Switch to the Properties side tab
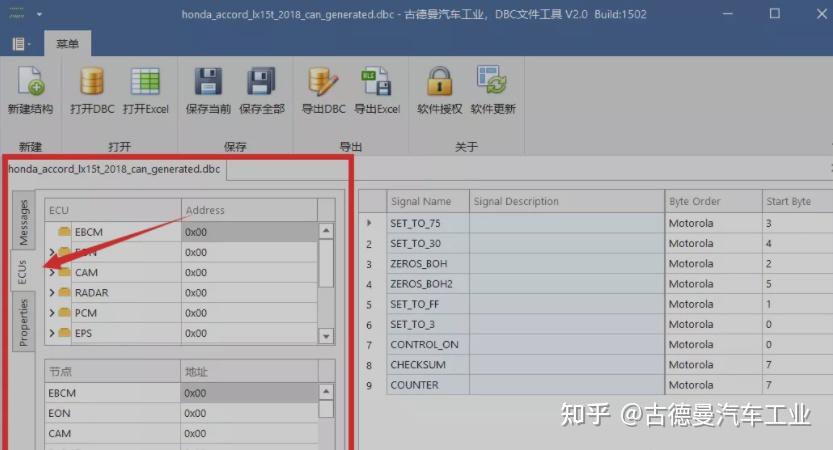833x450 pixels. click(x=23, y=322)
